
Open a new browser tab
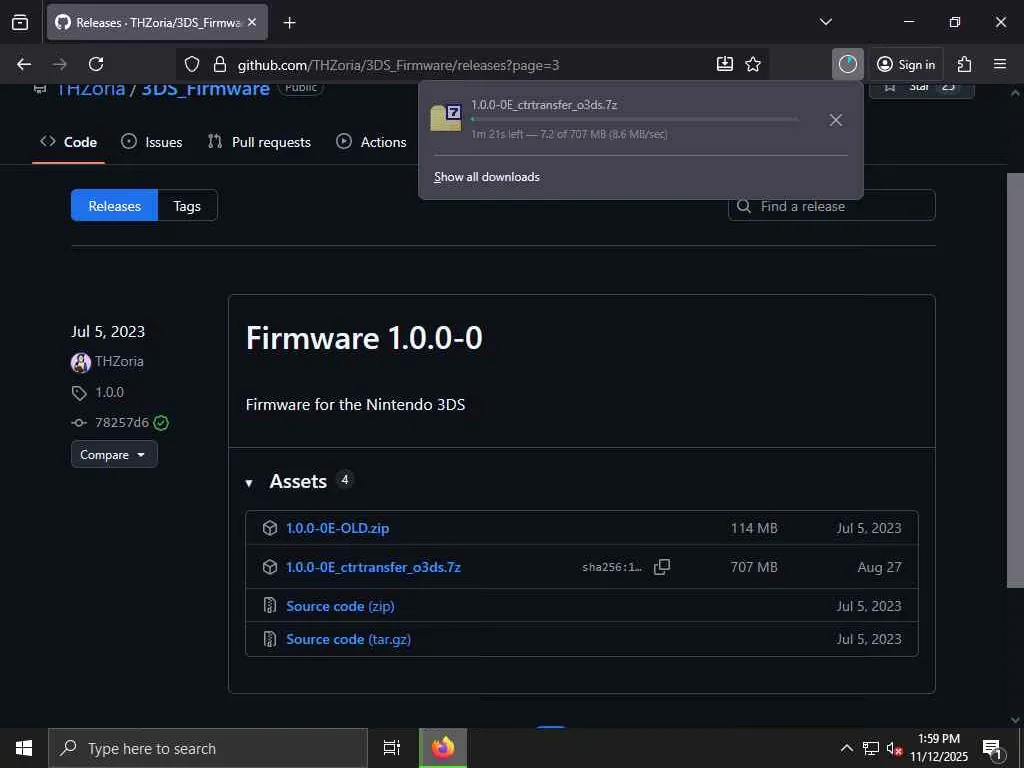point(289,23)
